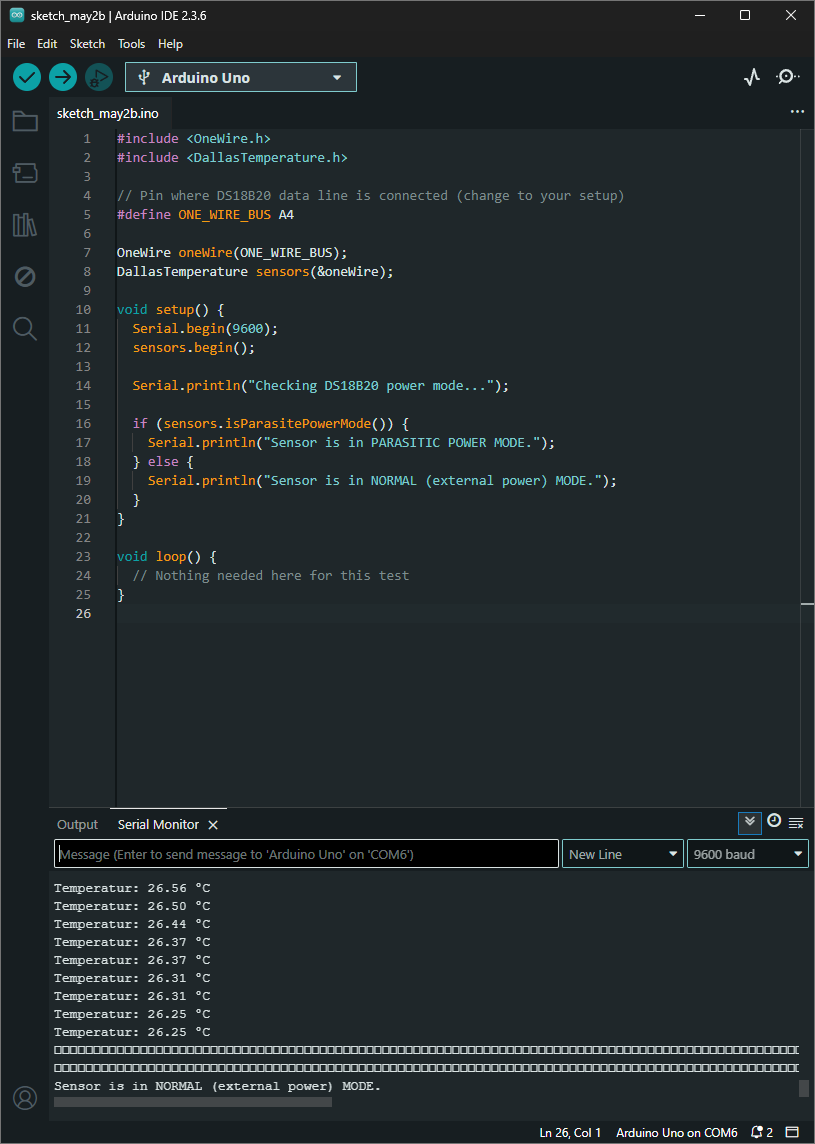Click the Verify checkmark button
Image resolution: width=815 pixels, height=1144 pixels.
click(27, 77)
